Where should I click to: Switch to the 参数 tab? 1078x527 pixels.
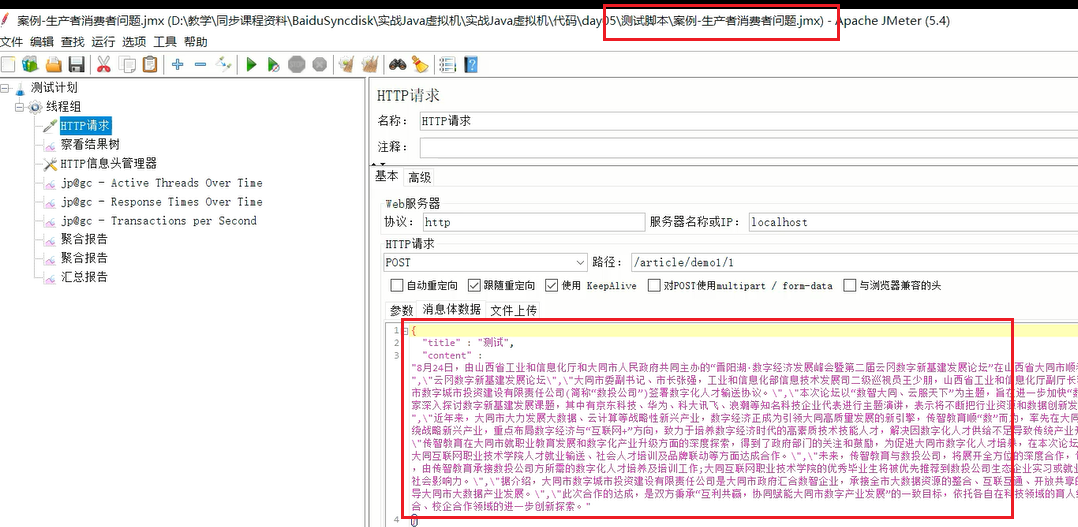402,310
